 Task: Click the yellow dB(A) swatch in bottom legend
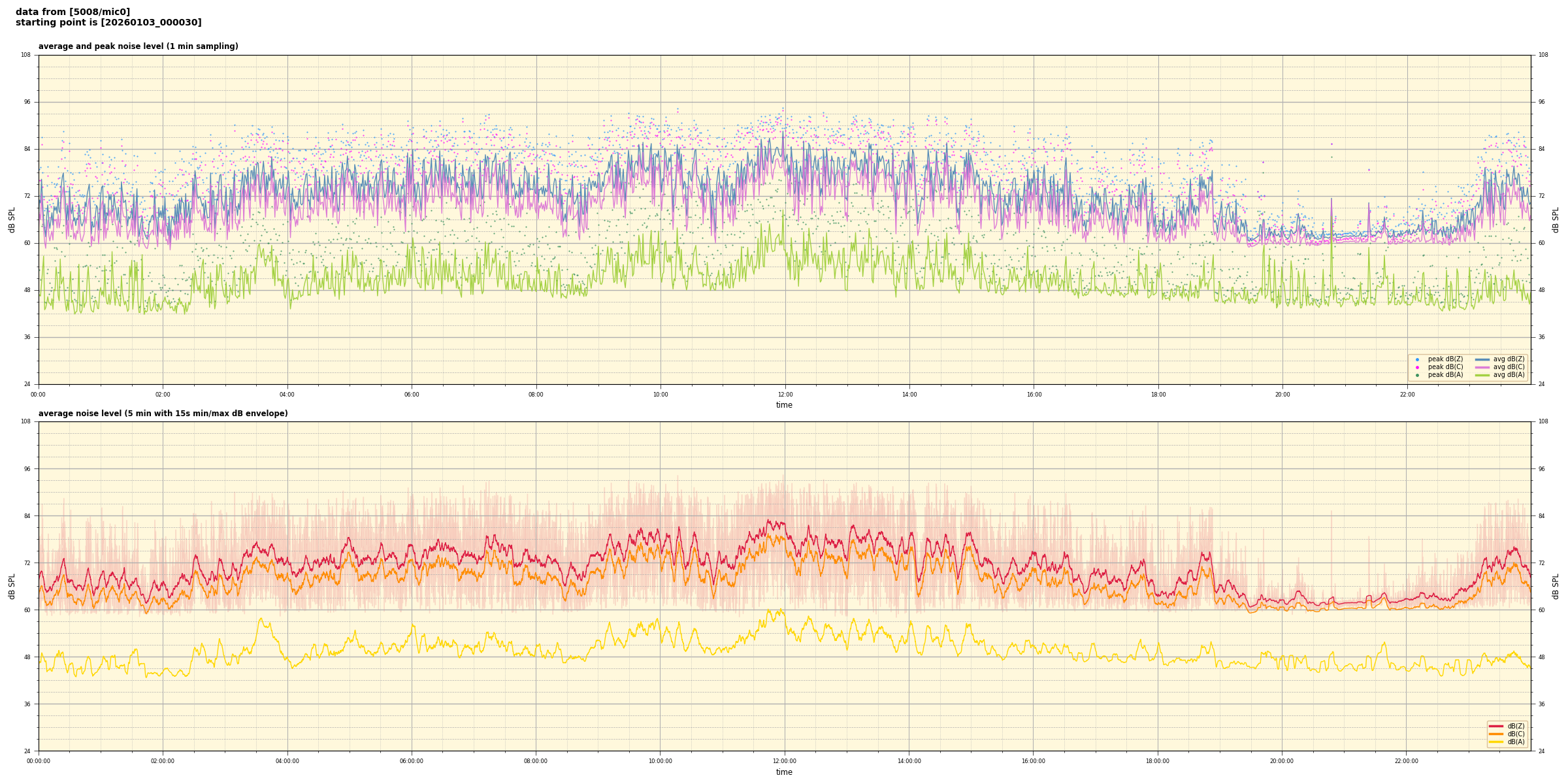(x=1495, y=742)
